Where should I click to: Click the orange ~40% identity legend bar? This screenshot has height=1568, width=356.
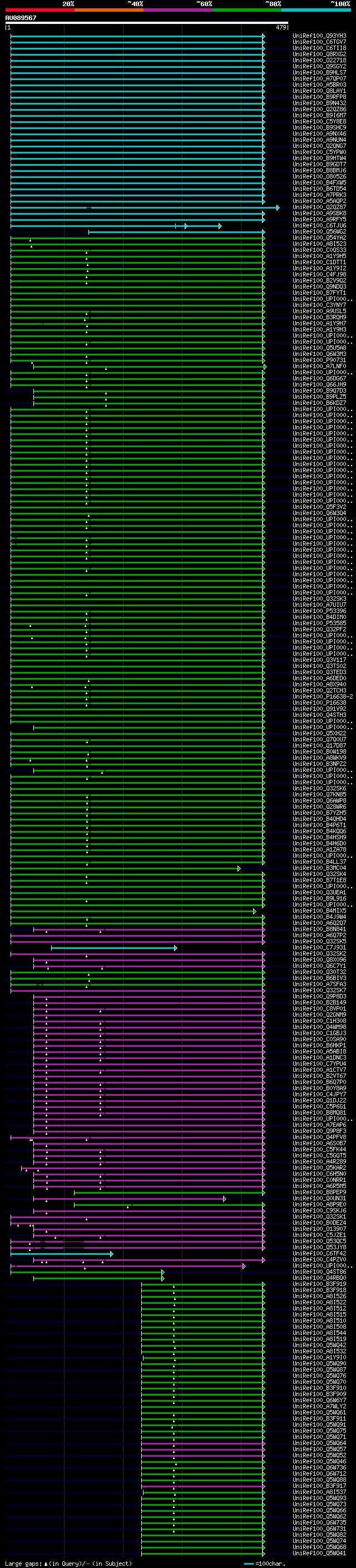(109, 11)
